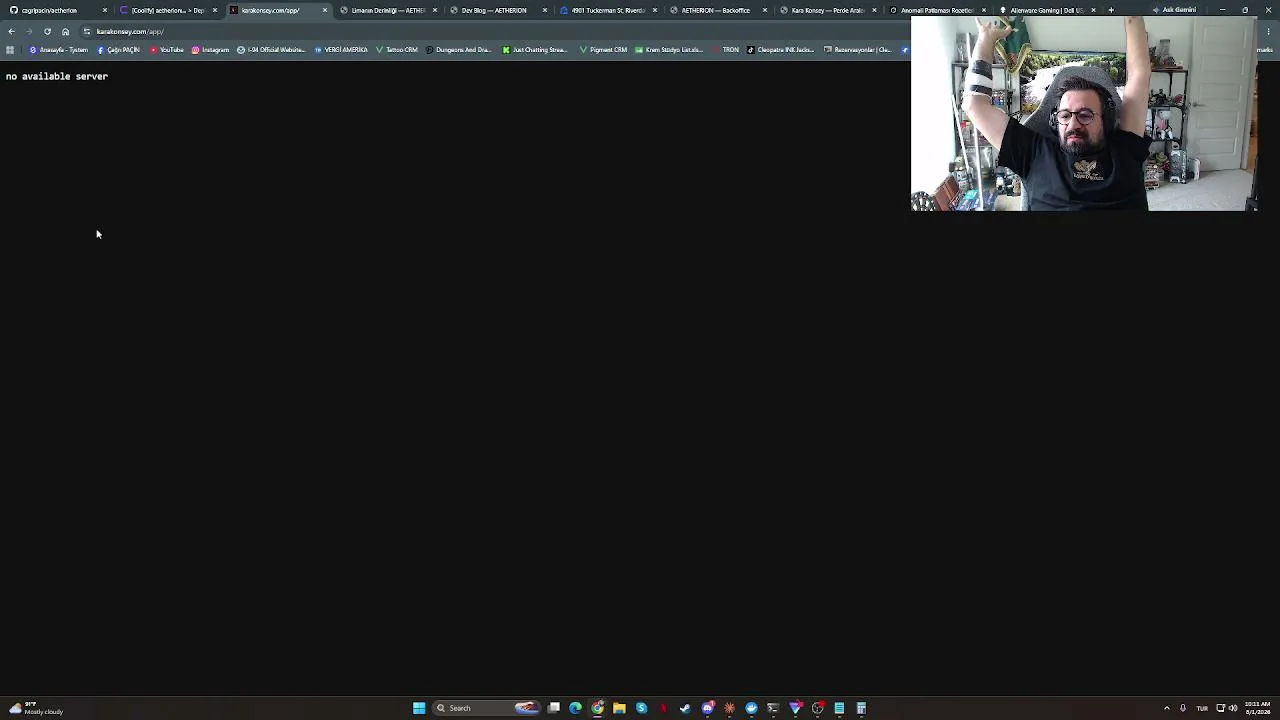1280x720 pixels.
Task: Open Çağrı PAÇİN Facebook bookmark
Action: click(119, 49)
